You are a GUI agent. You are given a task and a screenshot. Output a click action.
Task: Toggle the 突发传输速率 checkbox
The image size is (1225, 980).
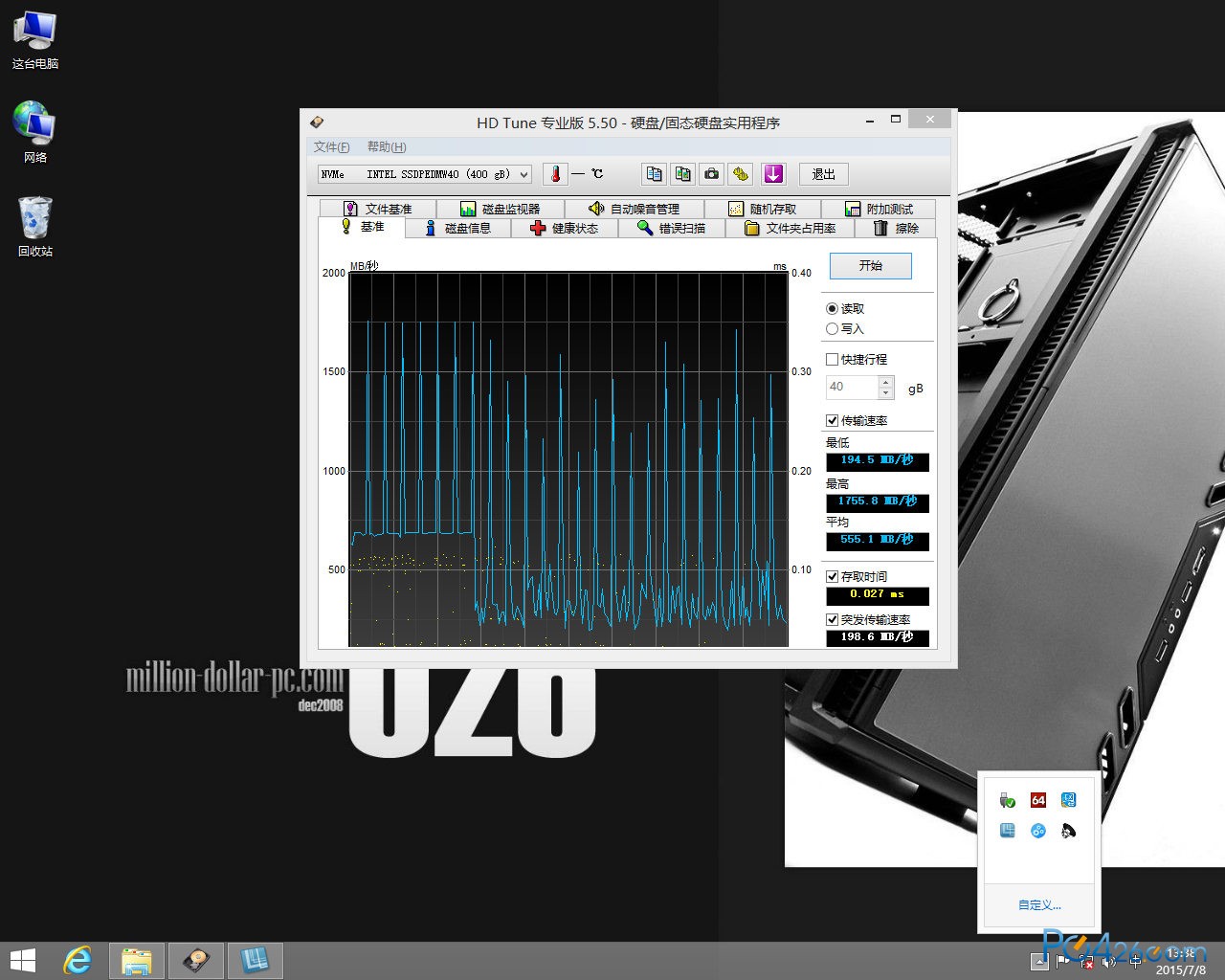pos(832,619)
